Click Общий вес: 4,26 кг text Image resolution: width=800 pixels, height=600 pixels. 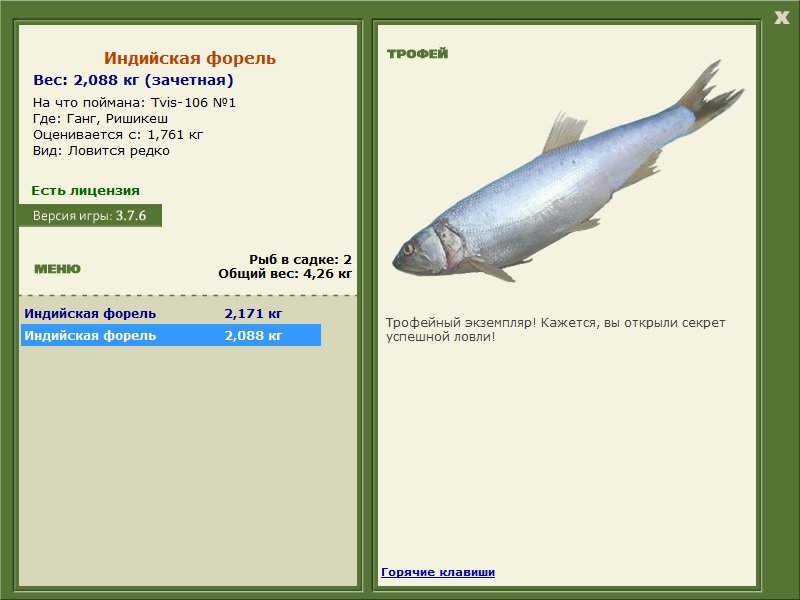point(285,273)
